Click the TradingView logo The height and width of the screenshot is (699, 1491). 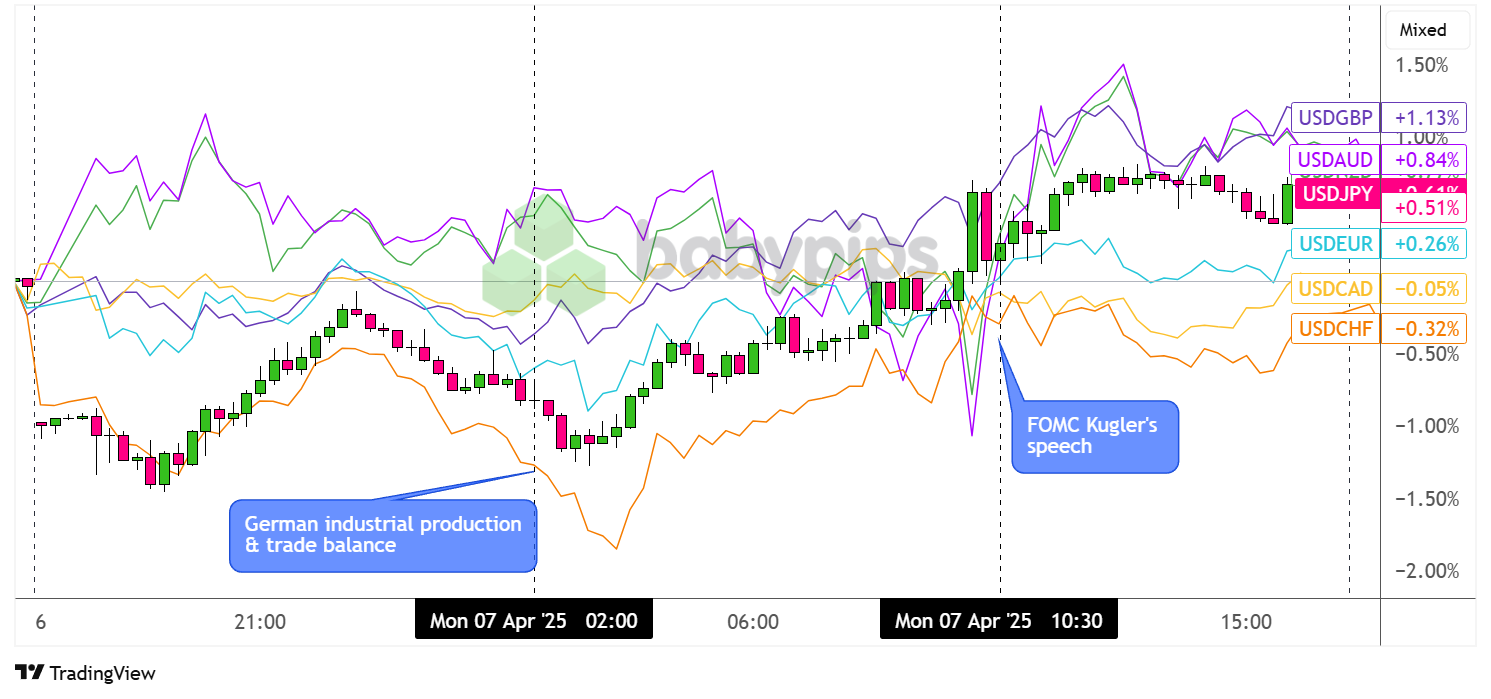click(85, 673)
